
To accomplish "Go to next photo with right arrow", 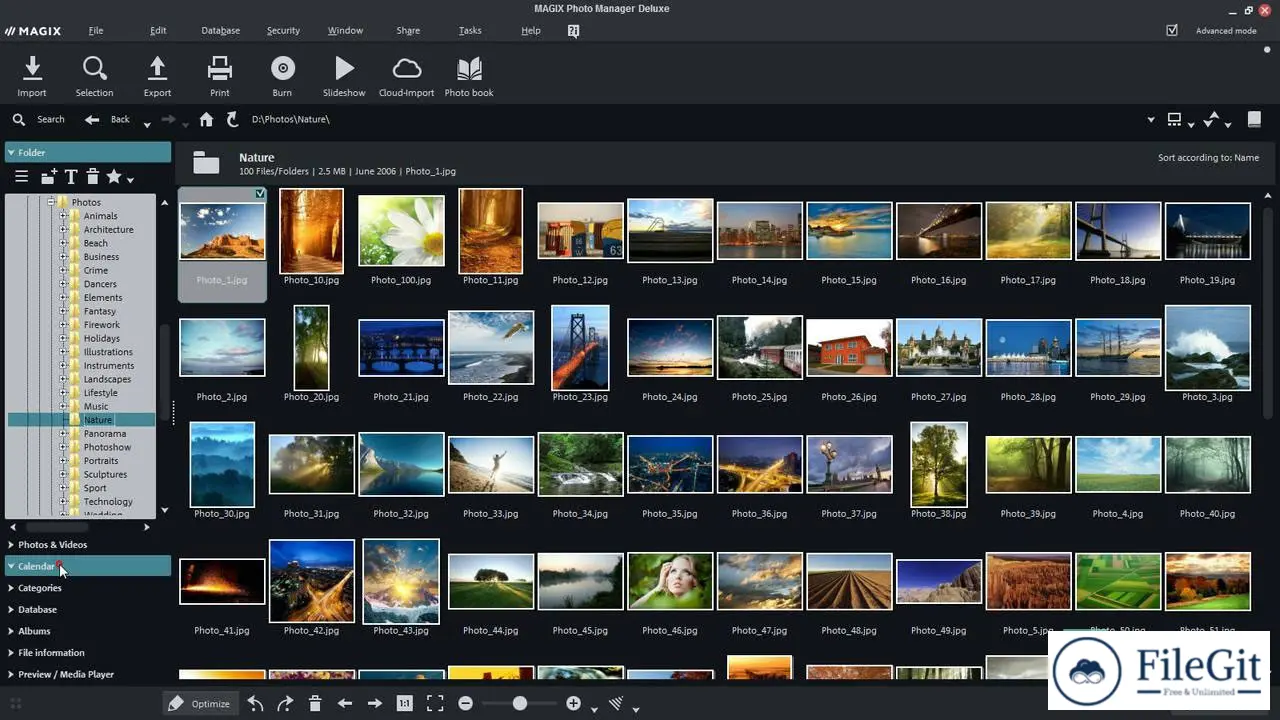I will (375, 704).
